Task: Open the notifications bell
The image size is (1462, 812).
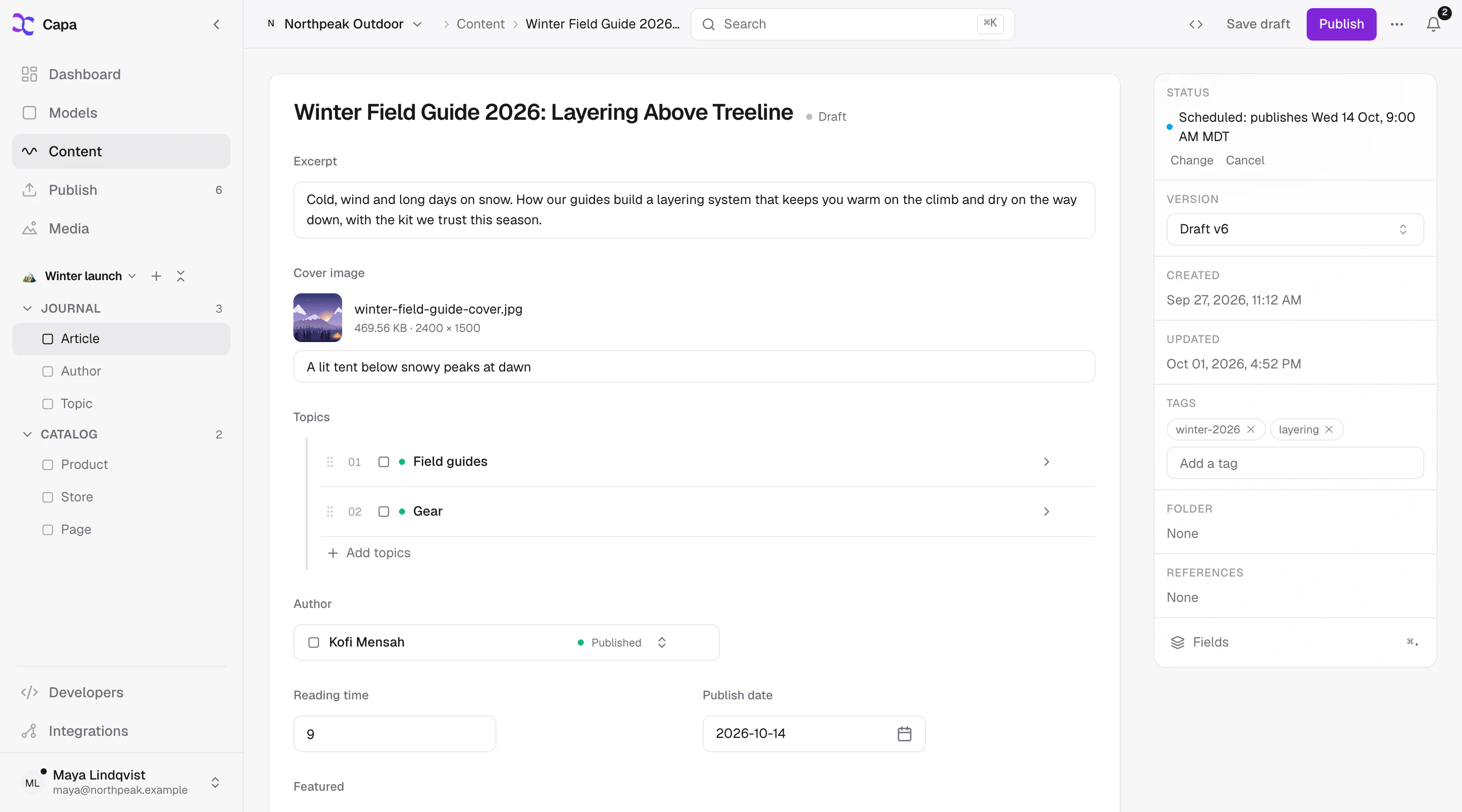Action: point(1433,24)
